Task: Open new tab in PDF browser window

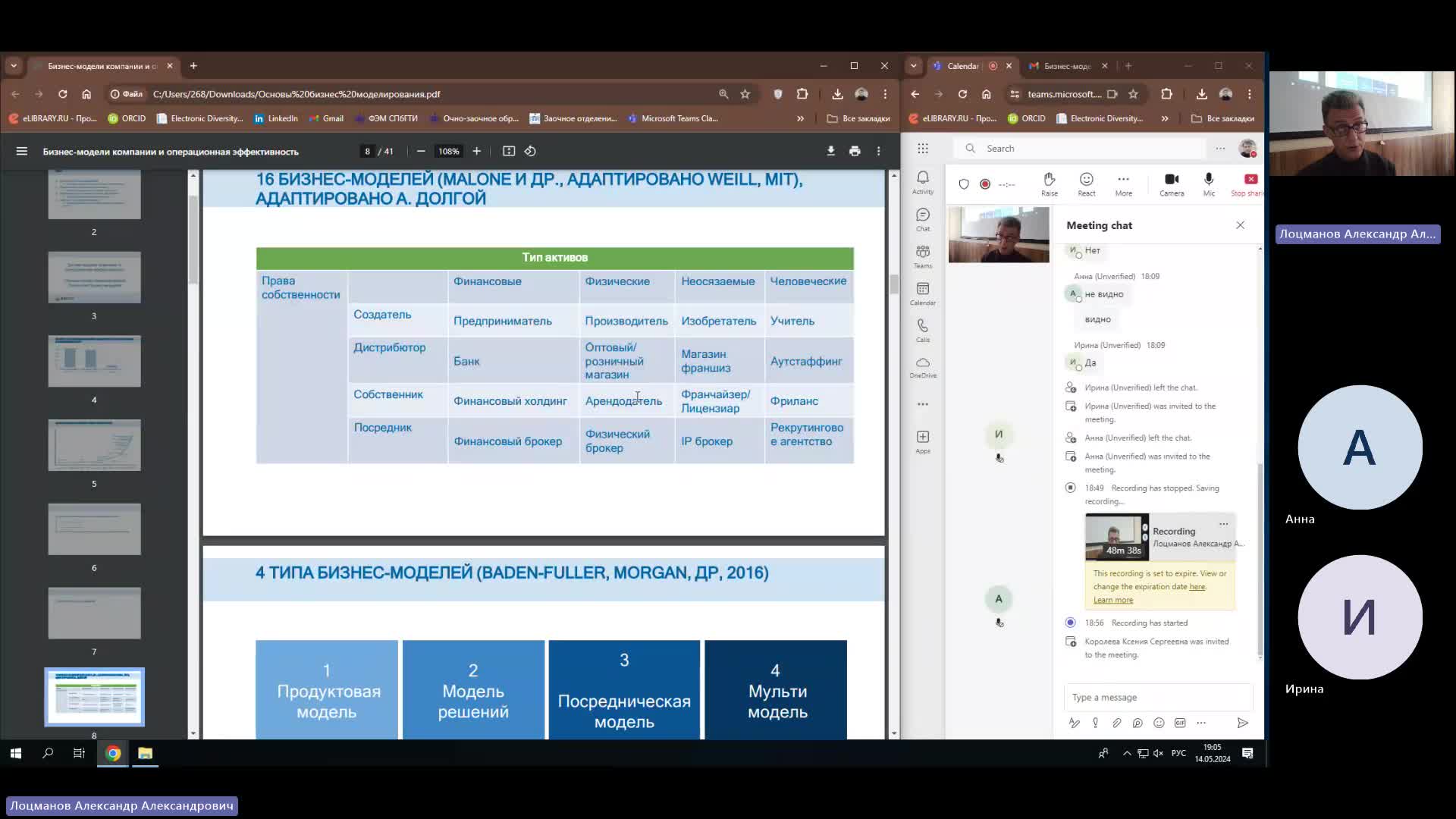Action: pos(193,66)
